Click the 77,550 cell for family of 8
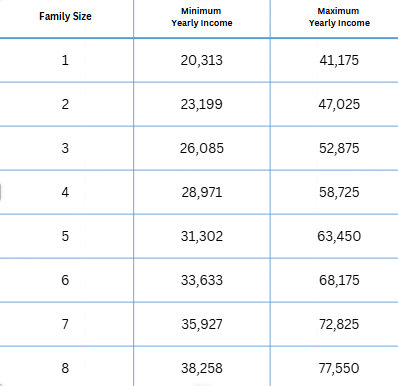The image size is (398, 386). coord(339,368)
